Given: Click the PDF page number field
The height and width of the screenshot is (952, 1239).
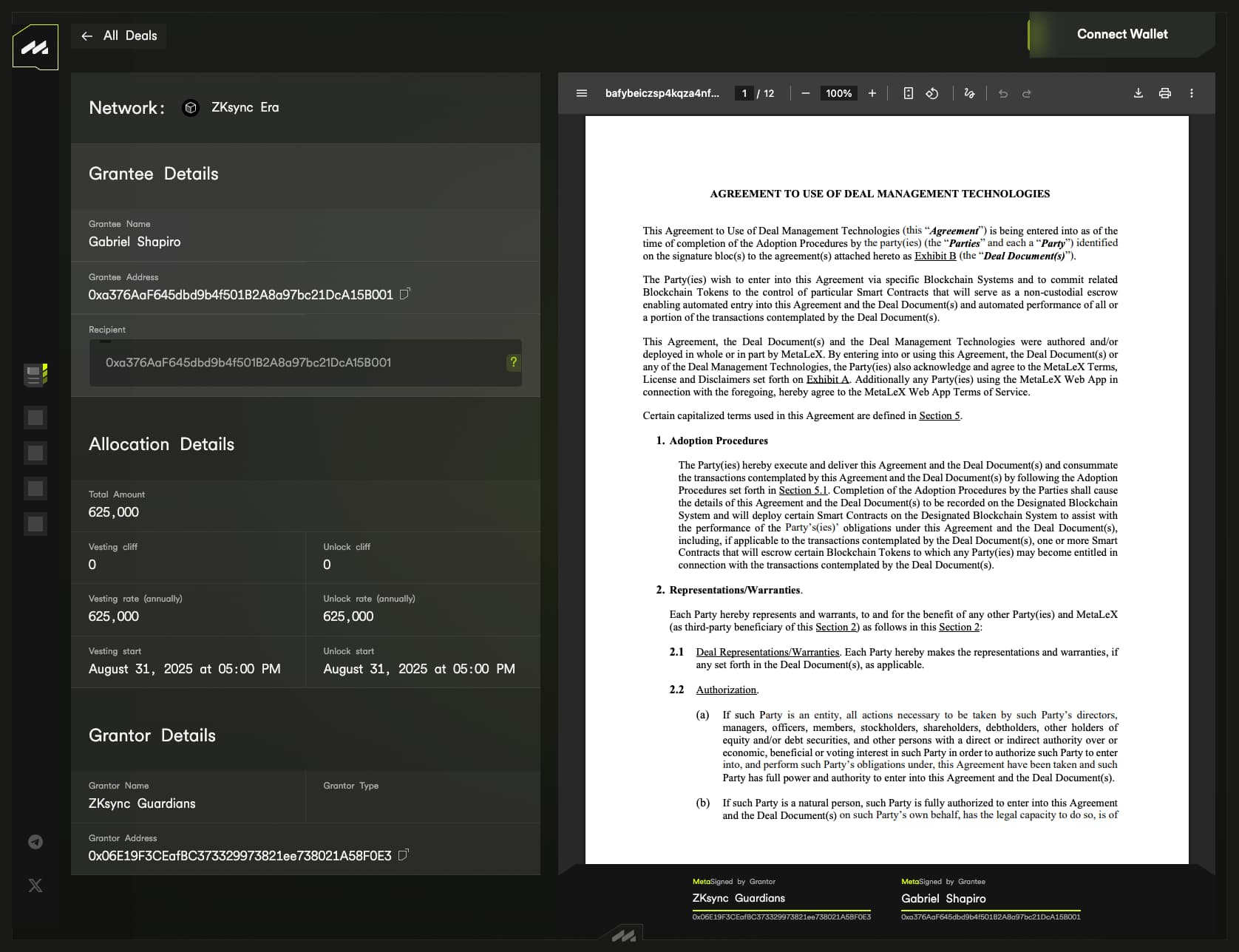Looking at the screenshot, I should pos(744,93).
